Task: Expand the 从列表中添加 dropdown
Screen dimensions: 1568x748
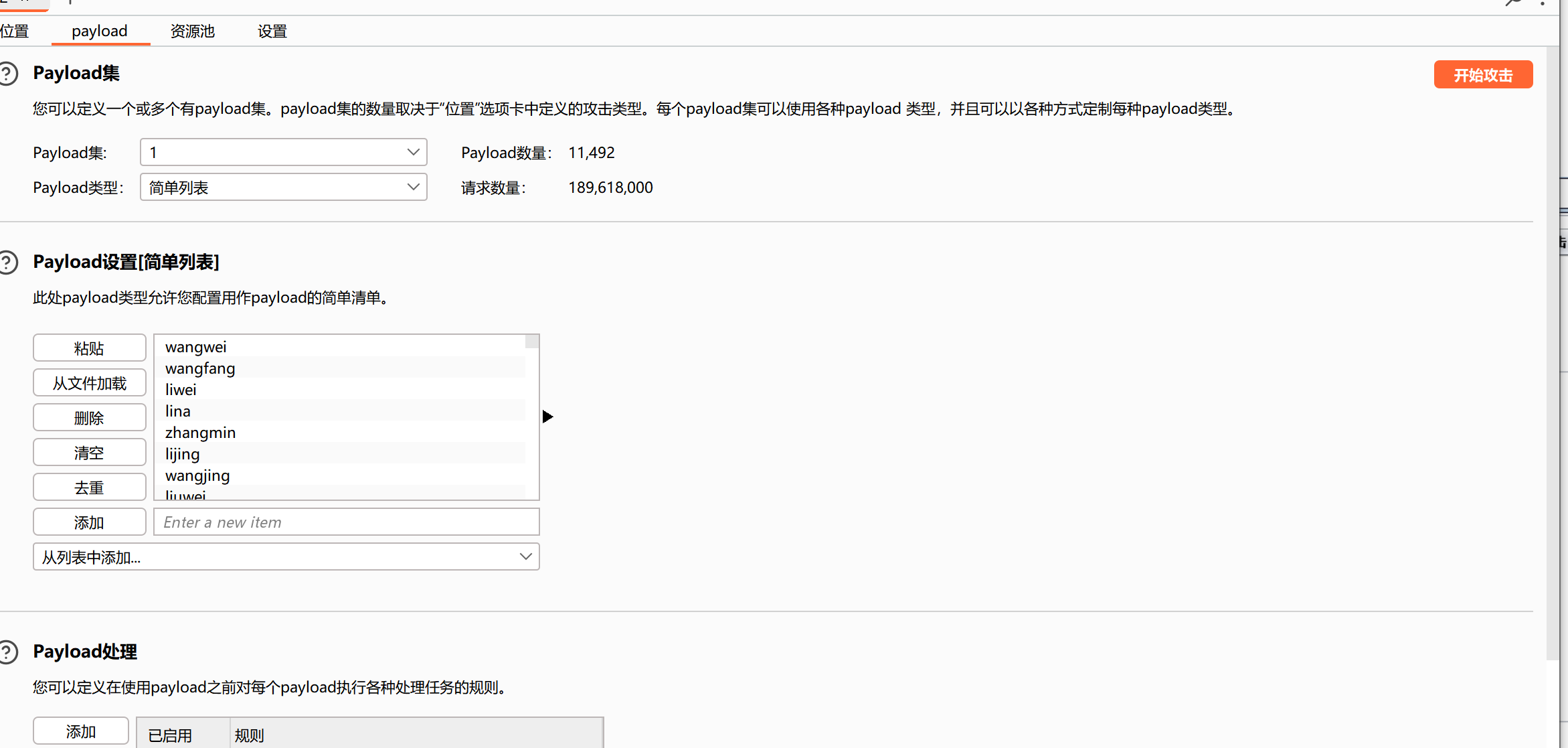Action: (x=286, y=557)
